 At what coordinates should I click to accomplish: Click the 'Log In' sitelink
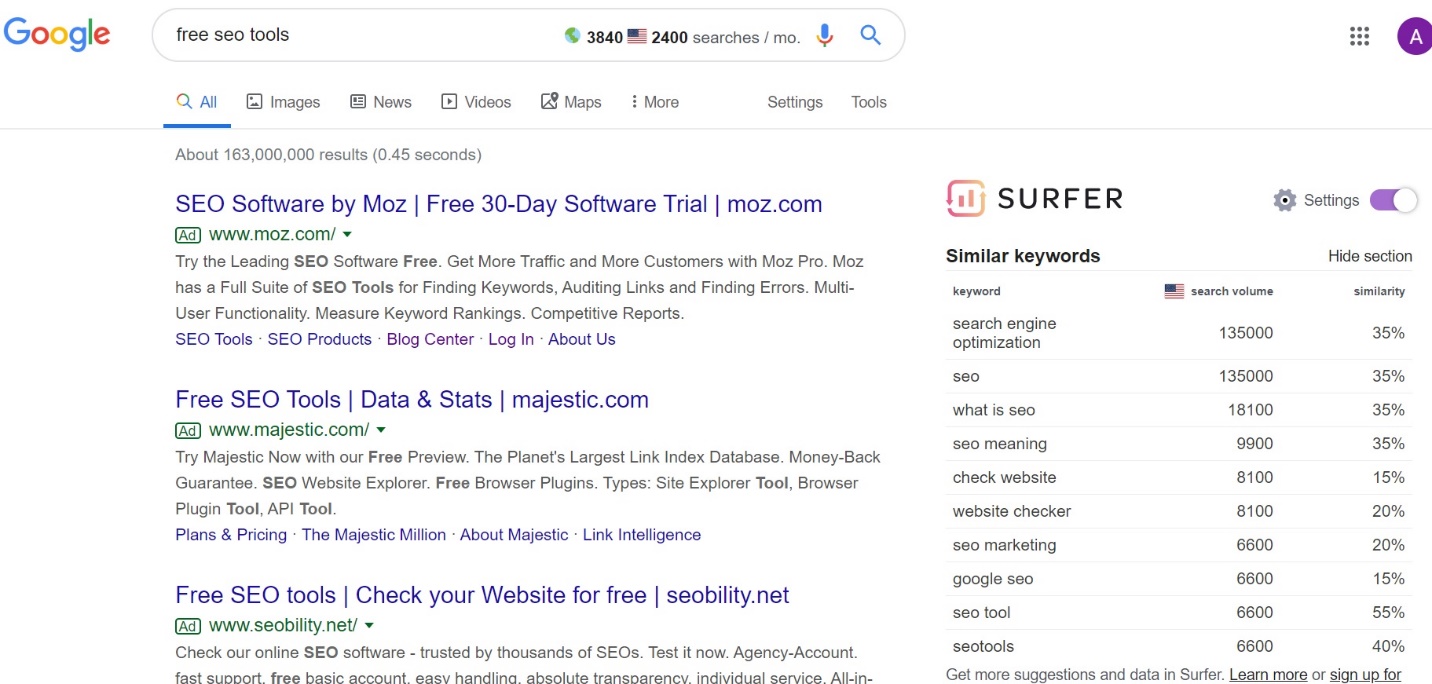tap(511, 339)
